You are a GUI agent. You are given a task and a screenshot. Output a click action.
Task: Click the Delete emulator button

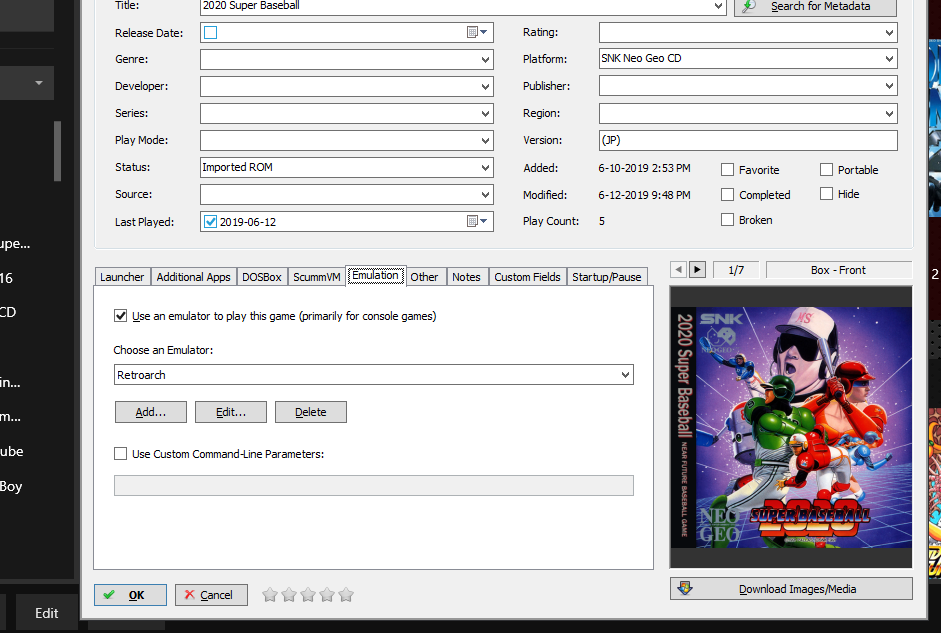310,412
